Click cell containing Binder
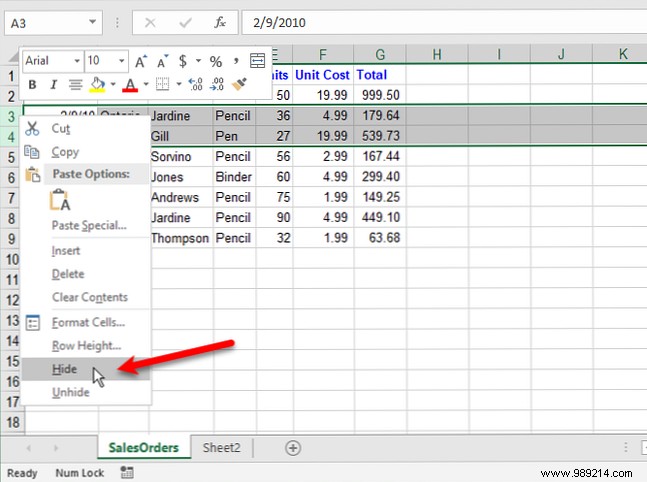This screenshot has height=482, width=647. [x=235, y=177]
